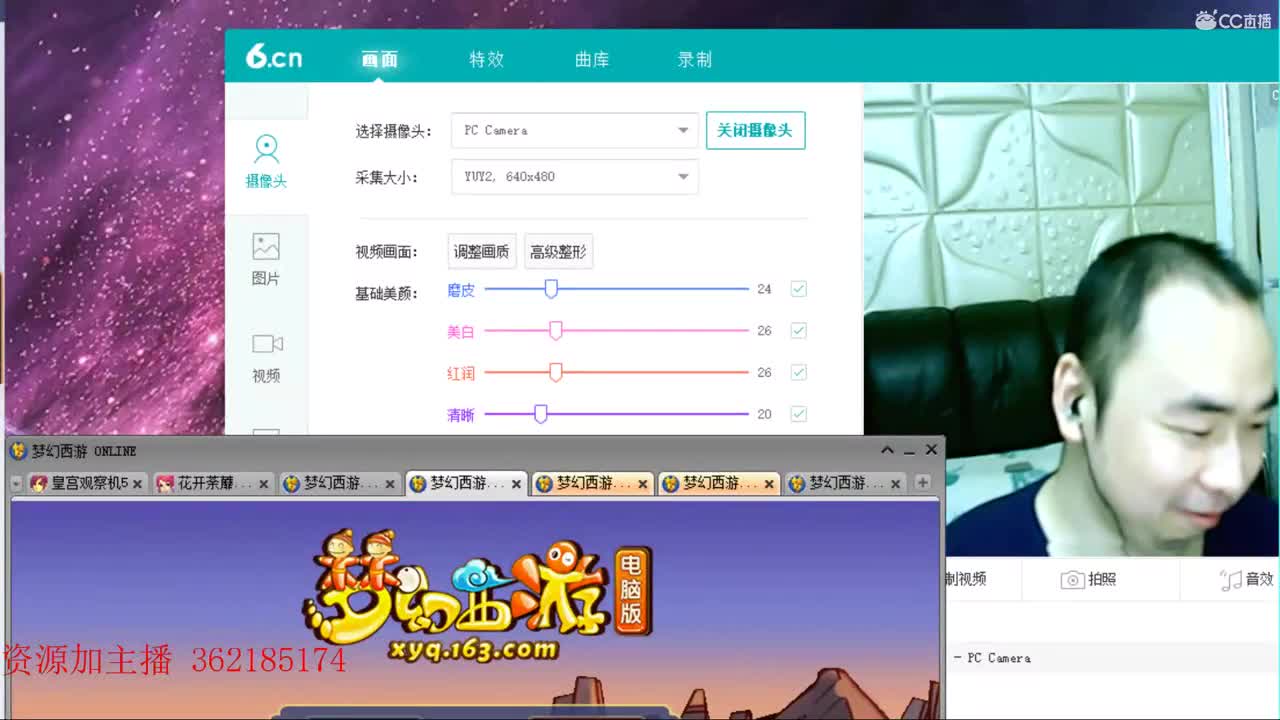Click the 梦幻西游 ONLINE title bar icon
The height and width of the screenshot is (720, 1280).
18,451
